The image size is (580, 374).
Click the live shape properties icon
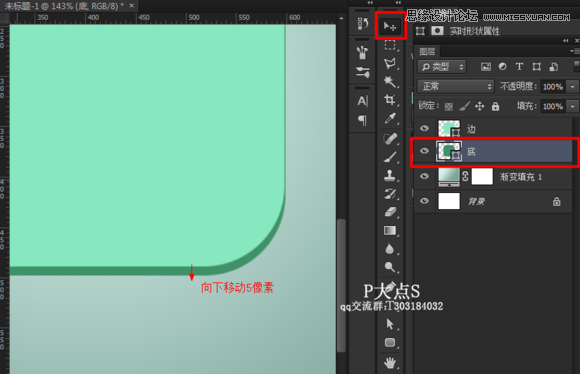tap(420, 31)
